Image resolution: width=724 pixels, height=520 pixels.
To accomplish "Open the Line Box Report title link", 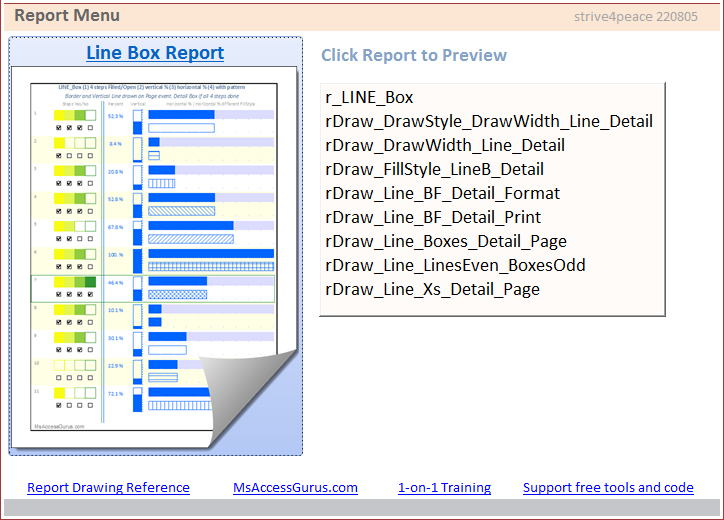I will click(155, 53).
